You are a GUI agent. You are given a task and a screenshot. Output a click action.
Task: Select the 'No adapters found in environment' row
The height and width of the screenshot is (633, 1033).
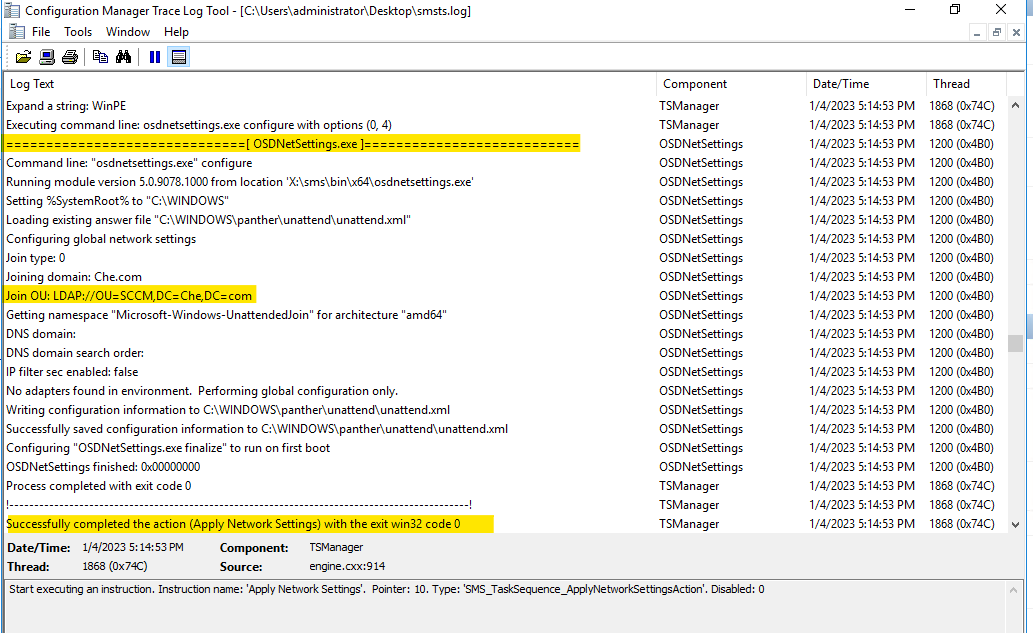point(505,391)
